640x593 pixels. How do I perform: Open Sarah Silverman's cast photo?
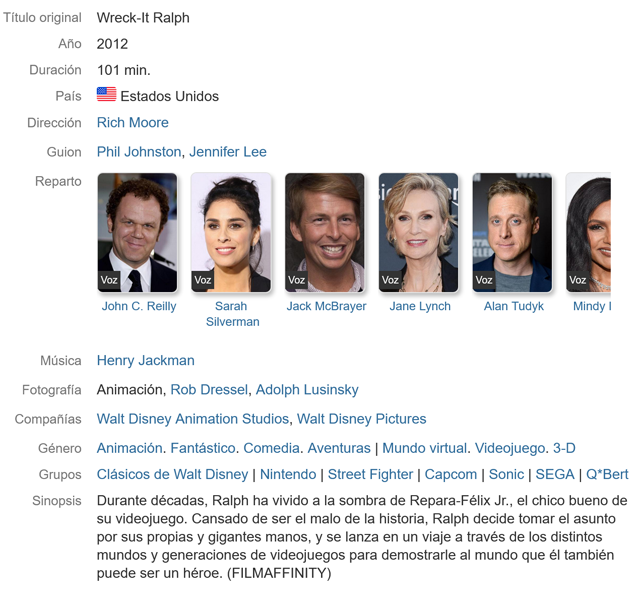(231, 233)
